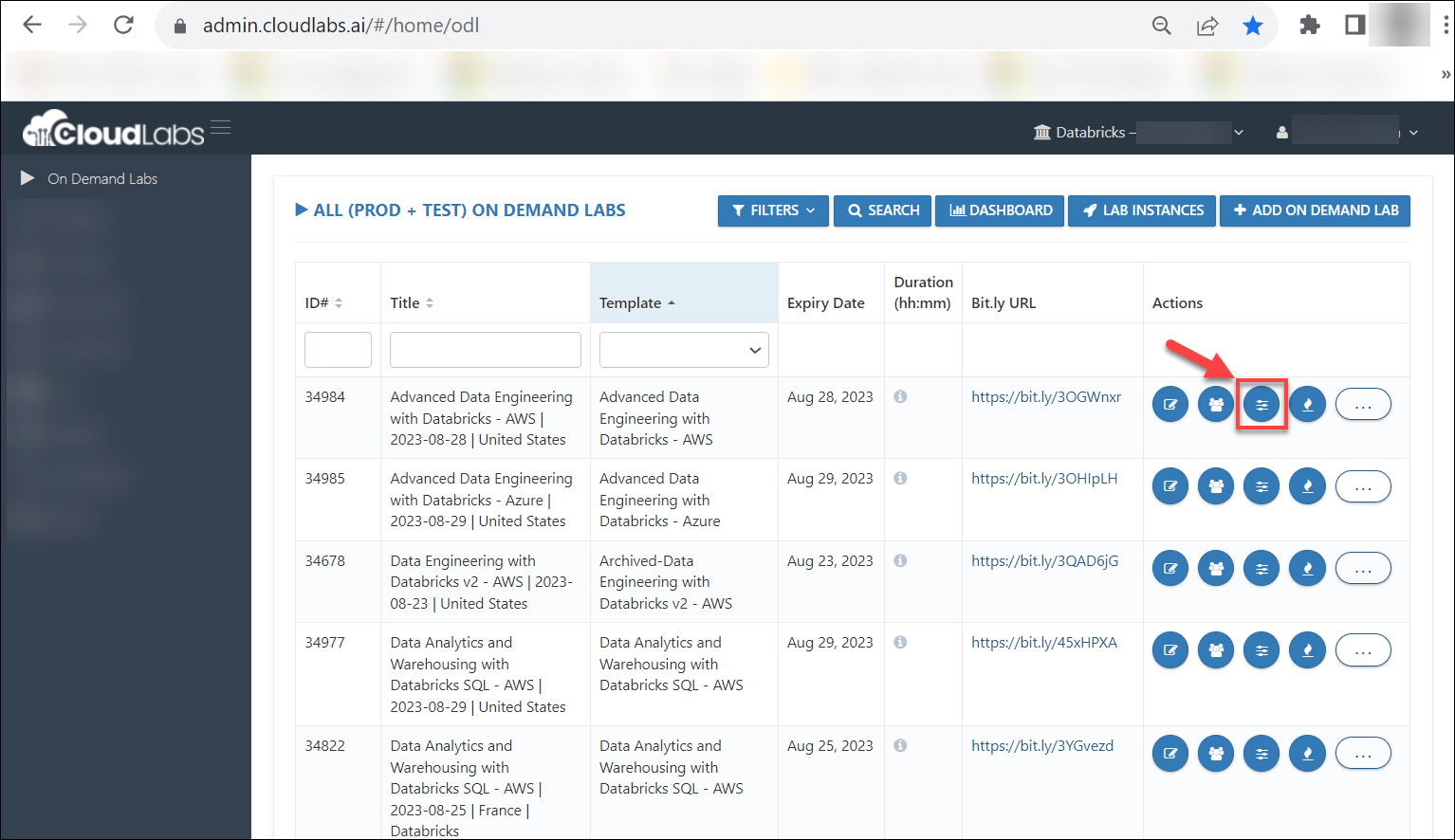Viewport: 1455px width, 840px height.
Task: Click the flame icon for lab 34822
Action: point(1307,754)
